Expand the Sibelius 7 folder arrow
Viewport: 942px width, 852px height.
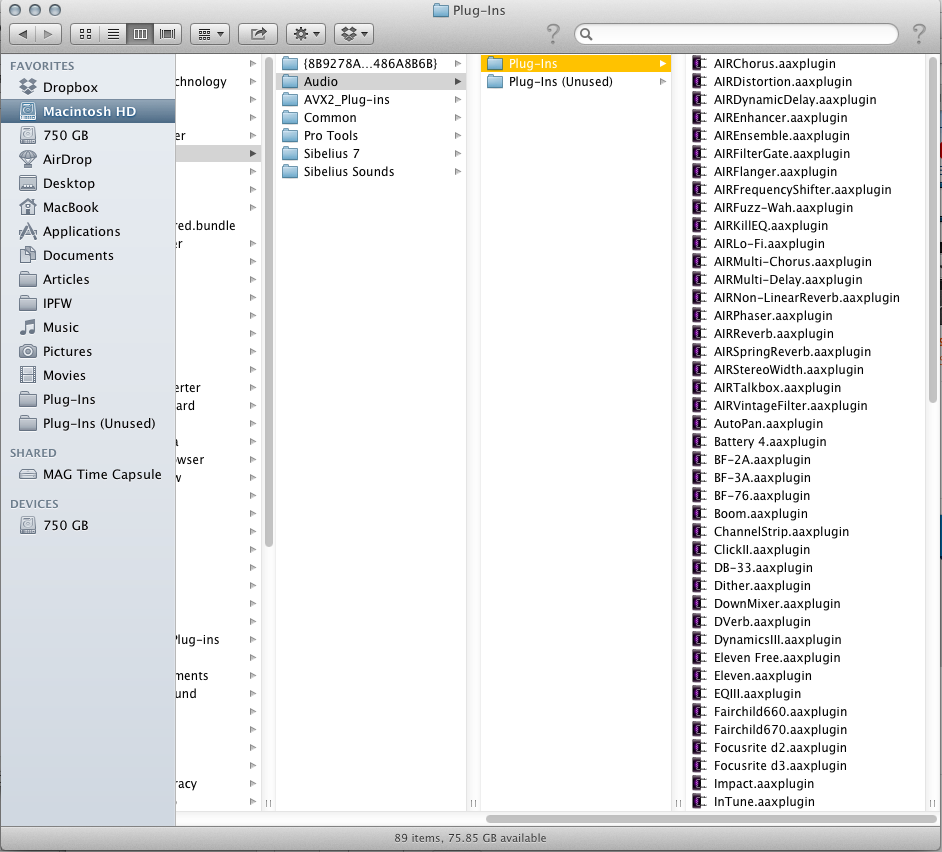[457, 153]
